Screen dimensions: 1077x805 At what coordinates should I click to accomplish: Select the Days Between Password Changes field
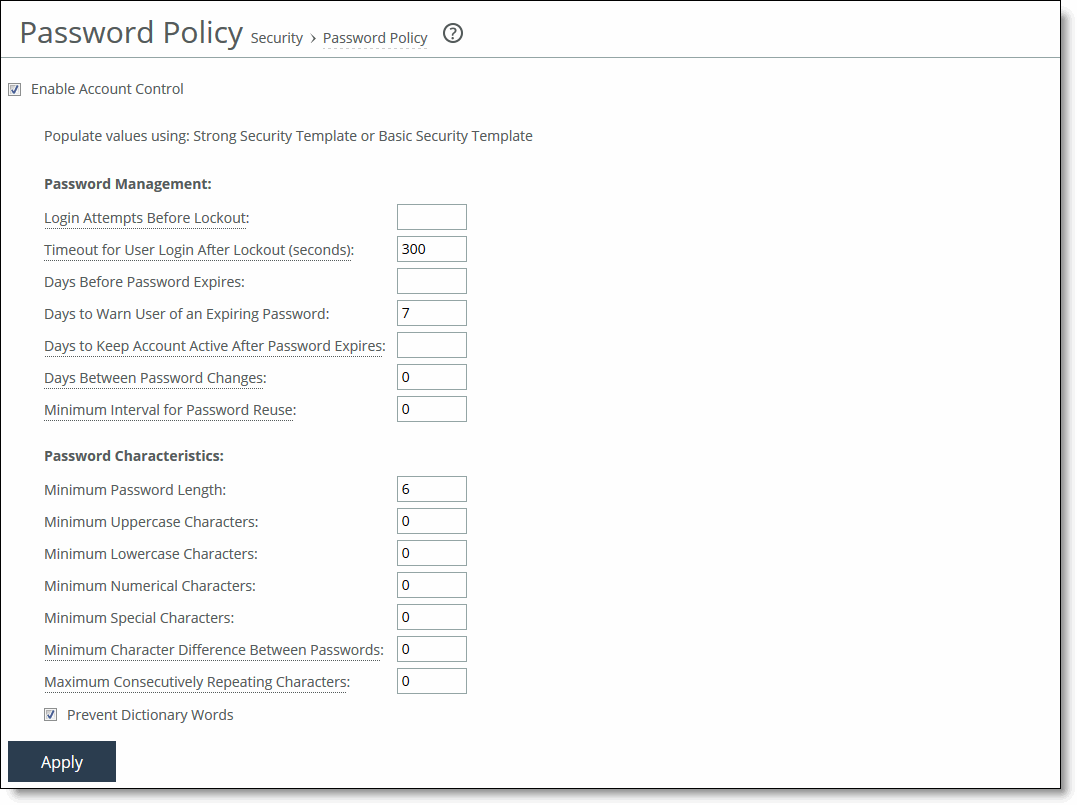(431, 376)
